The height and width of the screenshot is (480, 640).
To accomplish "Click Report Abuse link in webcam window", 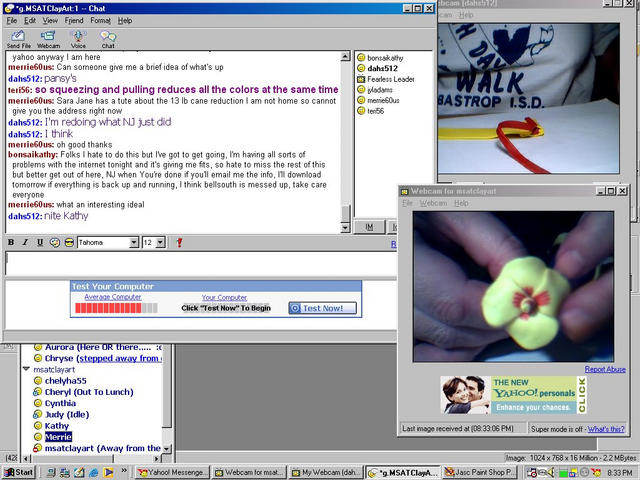I will point(605,369).
